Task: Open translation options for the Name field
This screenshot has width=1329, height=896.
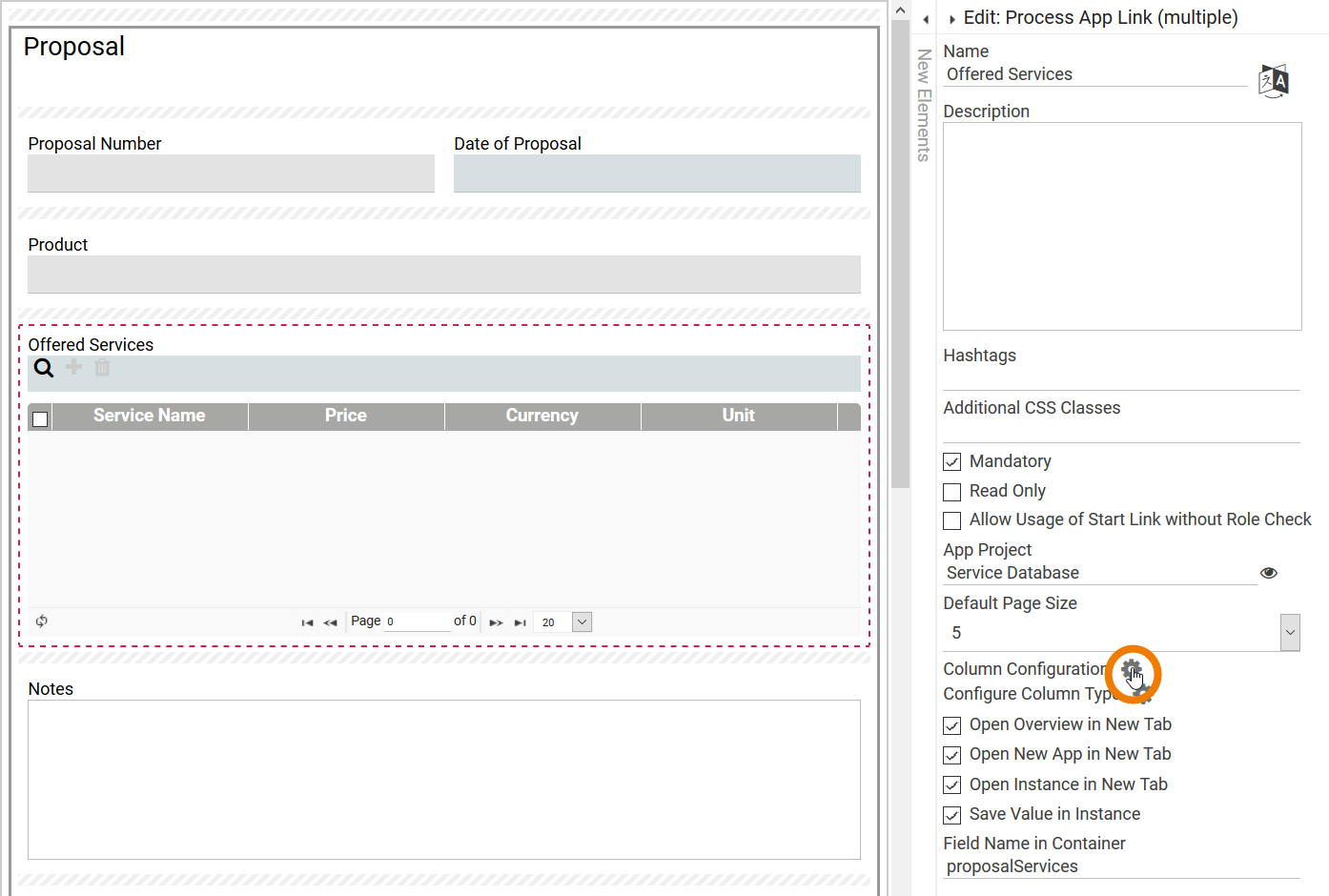Action: (x=1274, y=81)
